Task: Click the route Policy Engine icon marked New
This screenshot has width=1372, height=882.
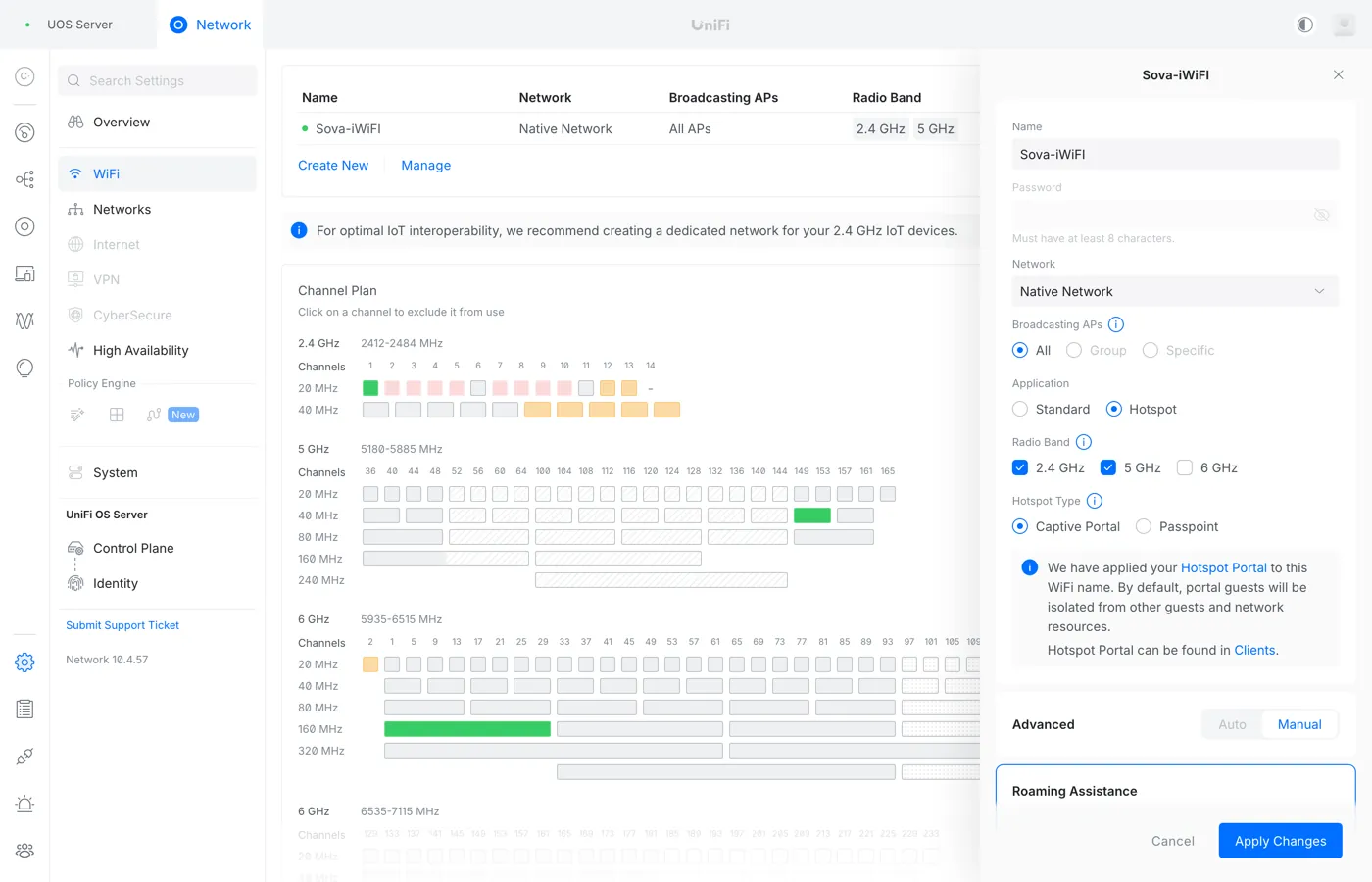Action: [x=154, y=415]
